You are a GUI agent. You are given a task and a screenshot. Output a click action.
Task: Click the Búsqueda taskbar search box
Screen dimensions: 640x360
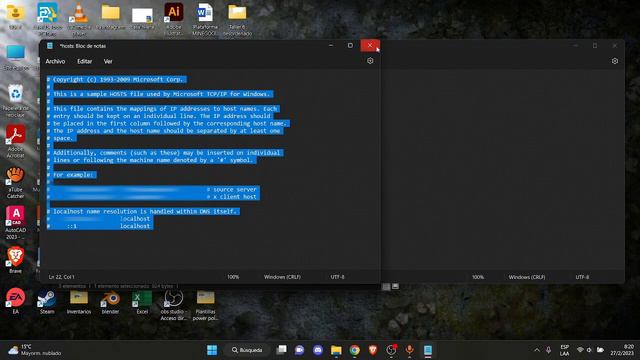pyautogui.click(x=247, y=350)
